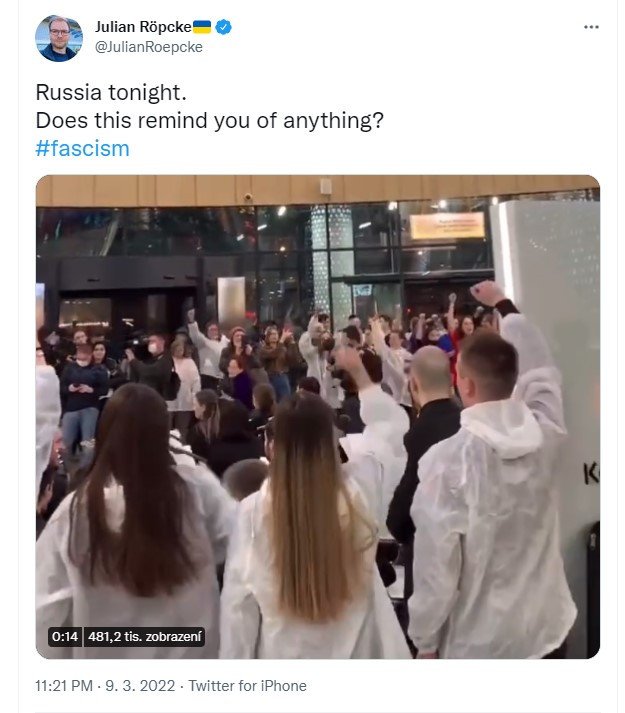Click the Ukrainian flag emoji beside the name

(x=202, y=27)
